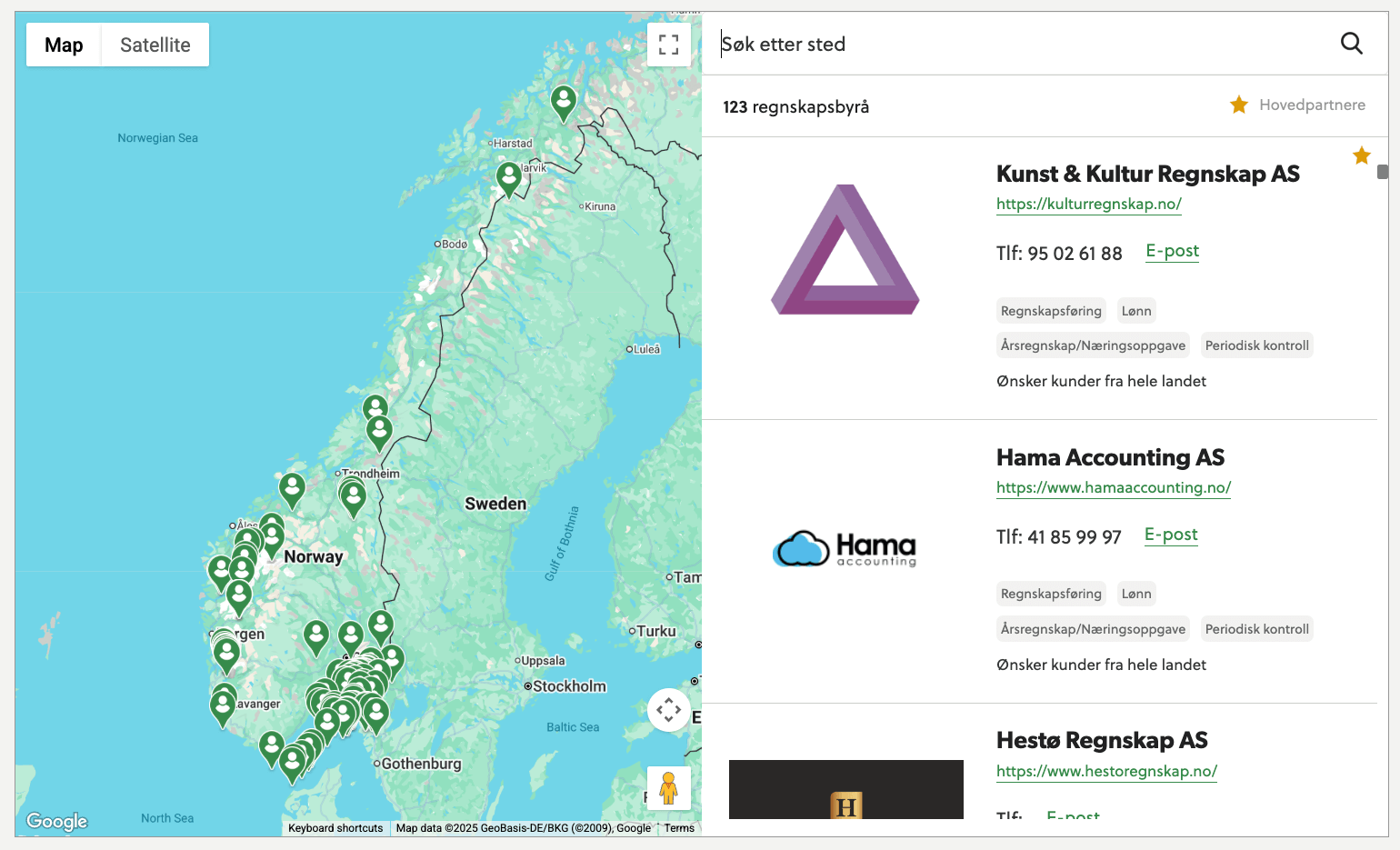Click Periodisk kontroll tag under Kunst & Kultur
Viewport: 1400px width, 850px height.
coord(1257,345)
